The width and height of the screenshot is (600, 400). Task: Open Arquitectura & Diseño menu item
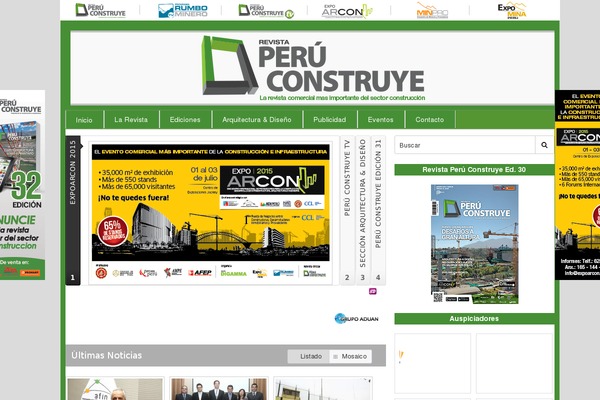pyautogui.click(x=257, y=120)
